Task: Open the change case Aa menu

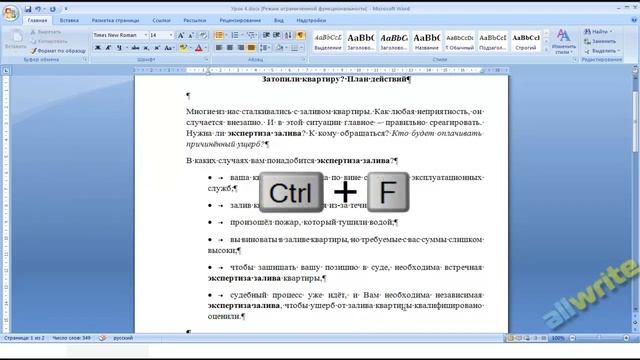Action: (x=168, y=48)
